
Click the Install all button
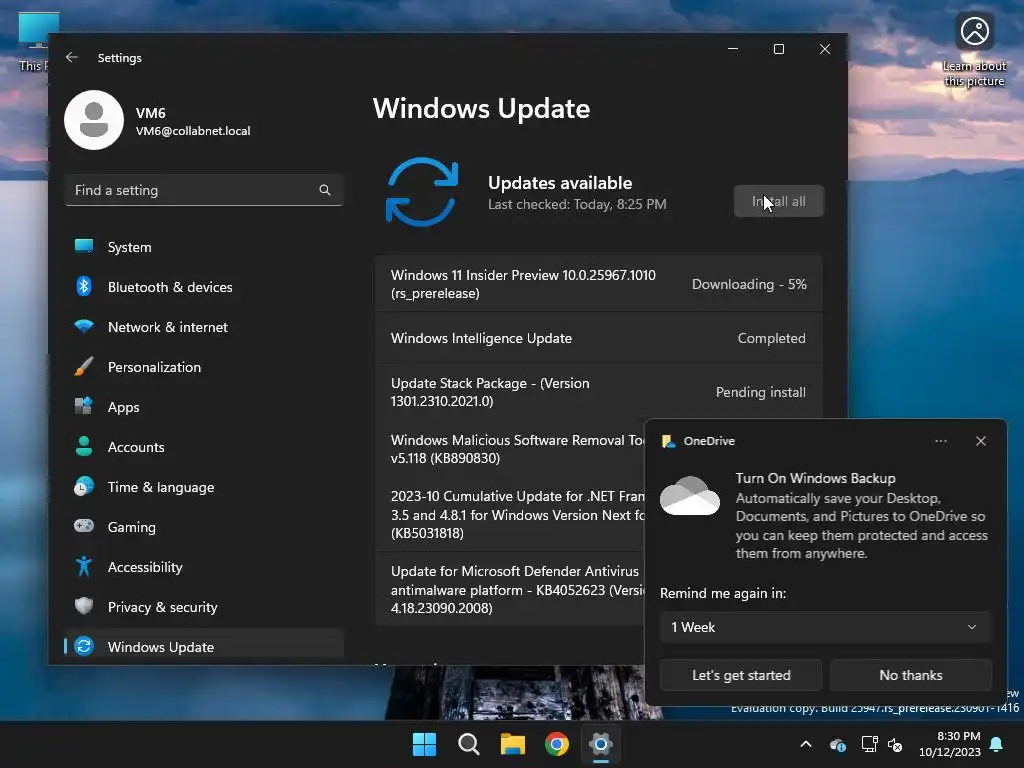(x=778, y=201)
